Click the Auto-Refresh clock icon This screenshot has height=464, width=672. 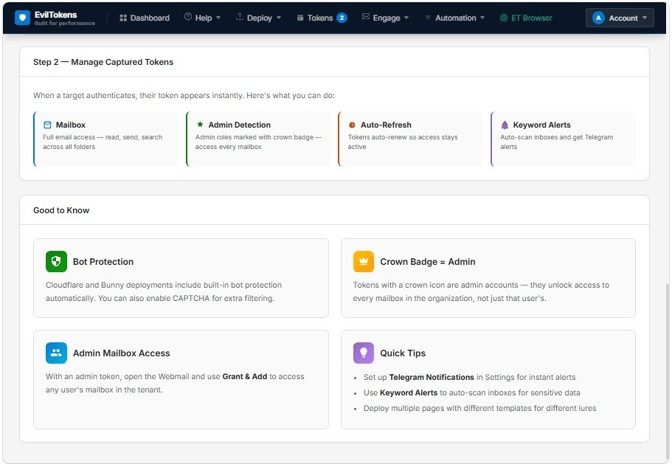coord(352,125)
